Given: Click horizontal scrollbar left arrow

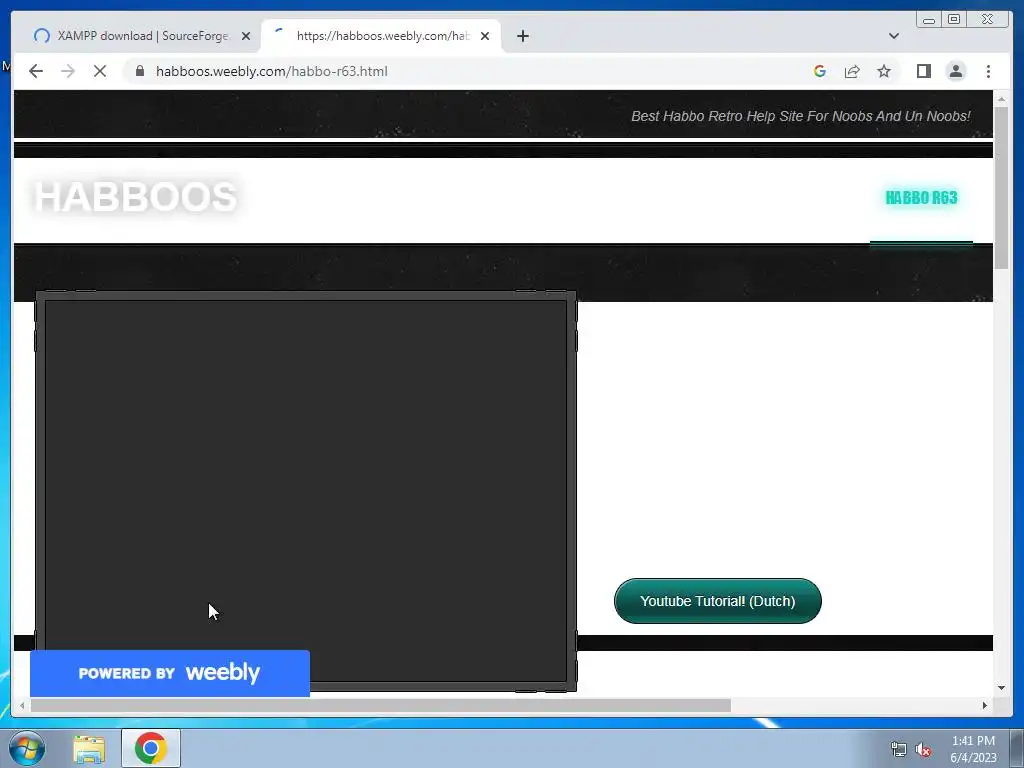Looking at the screenshot, I should click(x=22, y=705).
